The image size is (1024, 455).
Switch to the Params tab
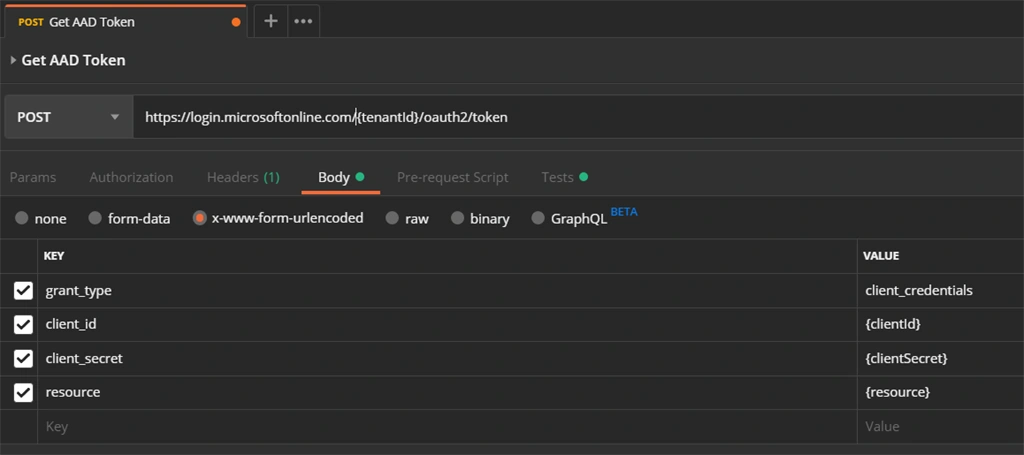click(x=33, y=178)
